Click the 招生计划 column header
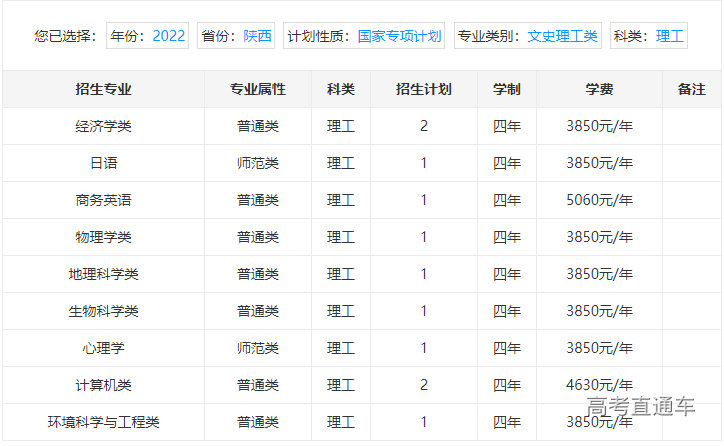 click(423, 89)
